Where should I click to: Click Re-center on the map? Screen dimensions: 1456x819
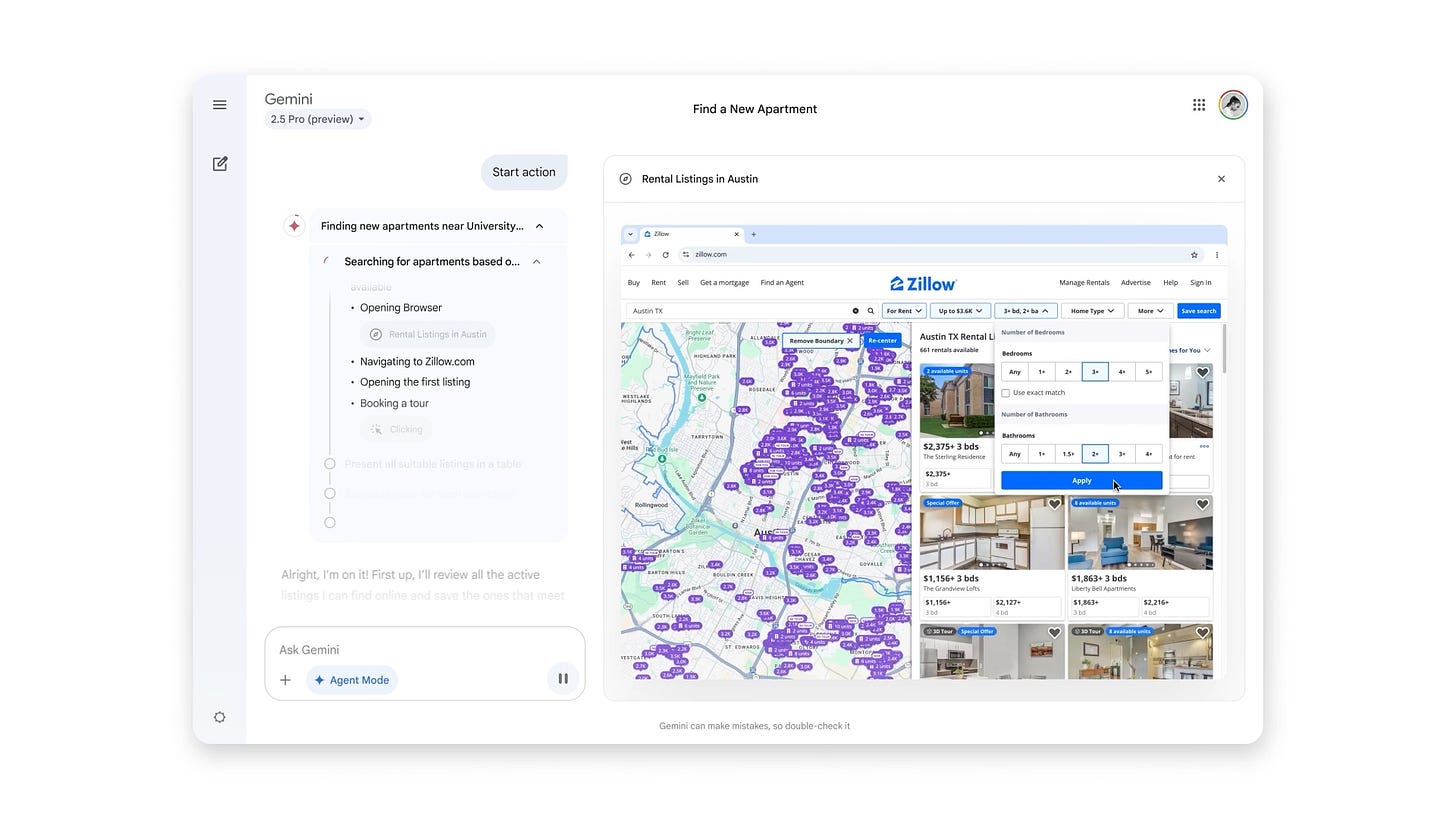pyautogui.click(x=882, y=341)
